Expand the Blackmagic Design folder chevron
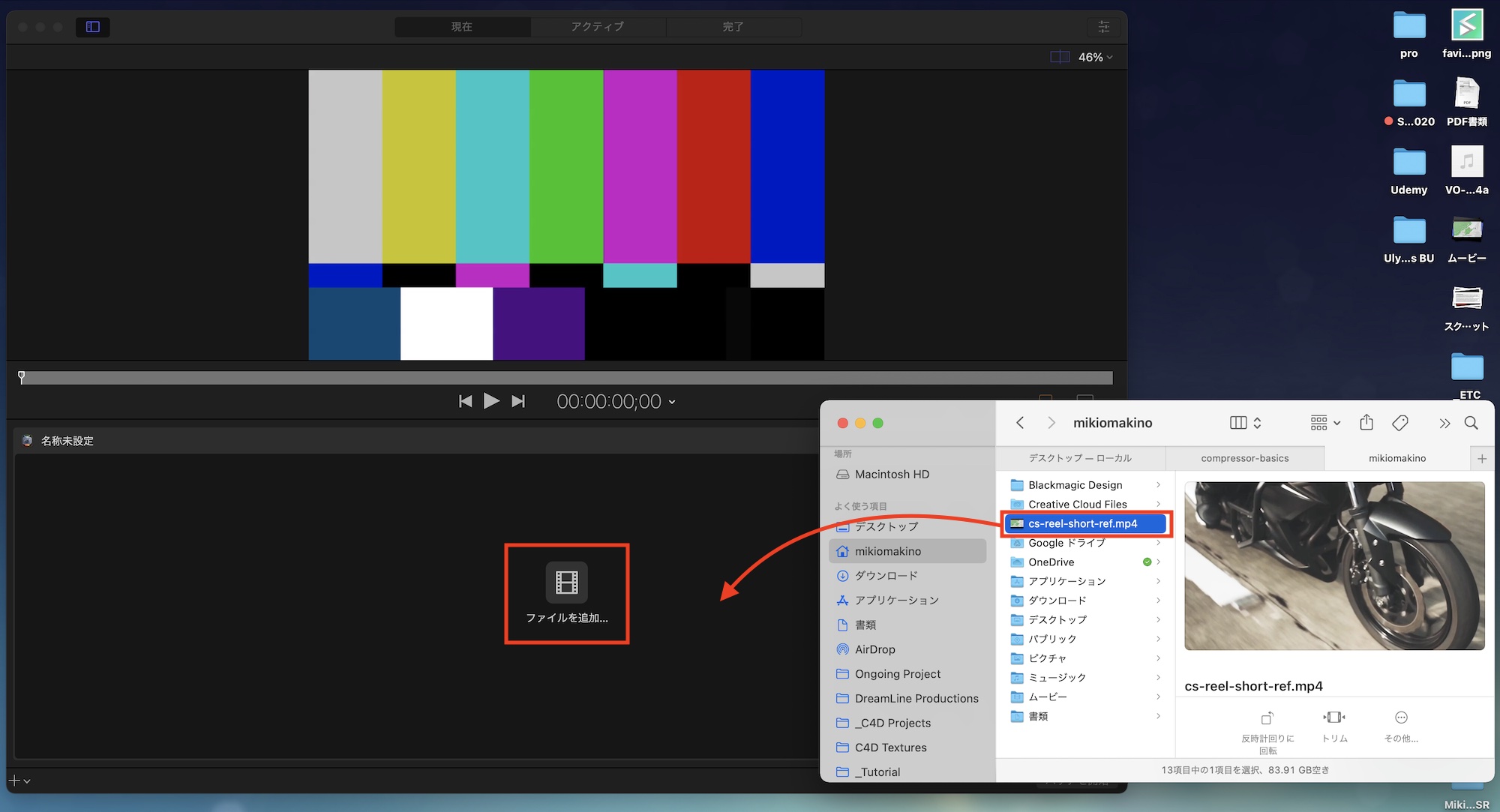Viewport: 1500px width, 812px height. (1159, 485)
